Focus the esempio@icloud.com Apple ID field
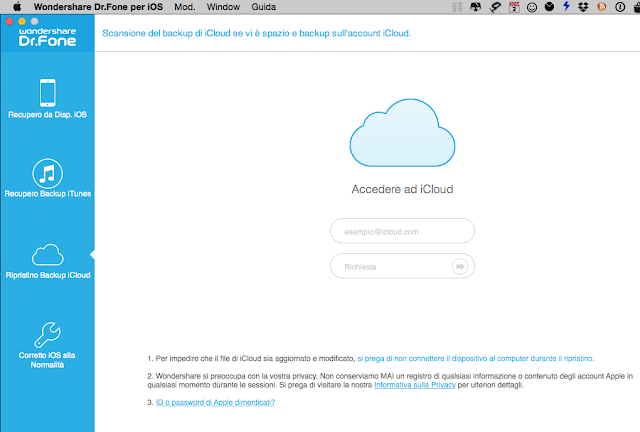The width and height of the screenshot is (640, 432). pyautogui.click(x=402, y=231)
